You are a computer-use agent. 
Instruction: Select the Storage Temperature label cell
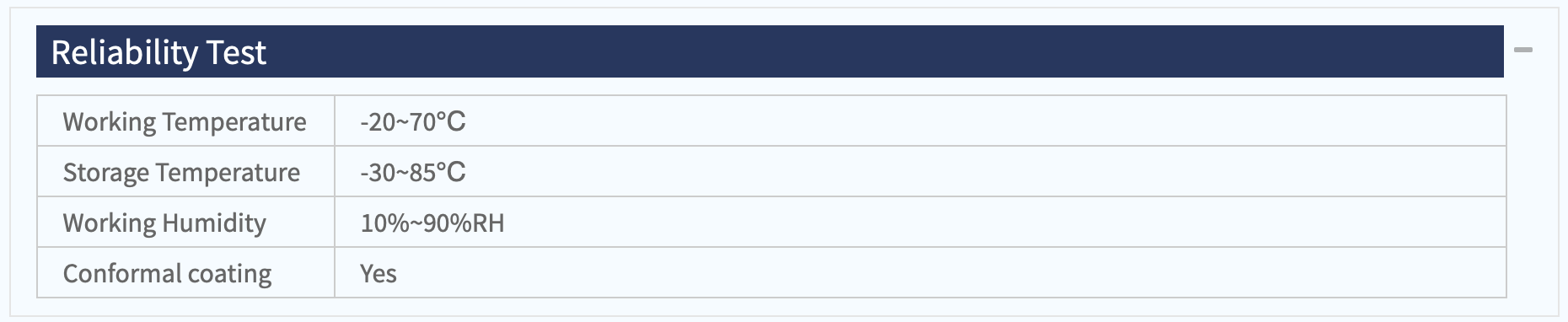(185, 172)
